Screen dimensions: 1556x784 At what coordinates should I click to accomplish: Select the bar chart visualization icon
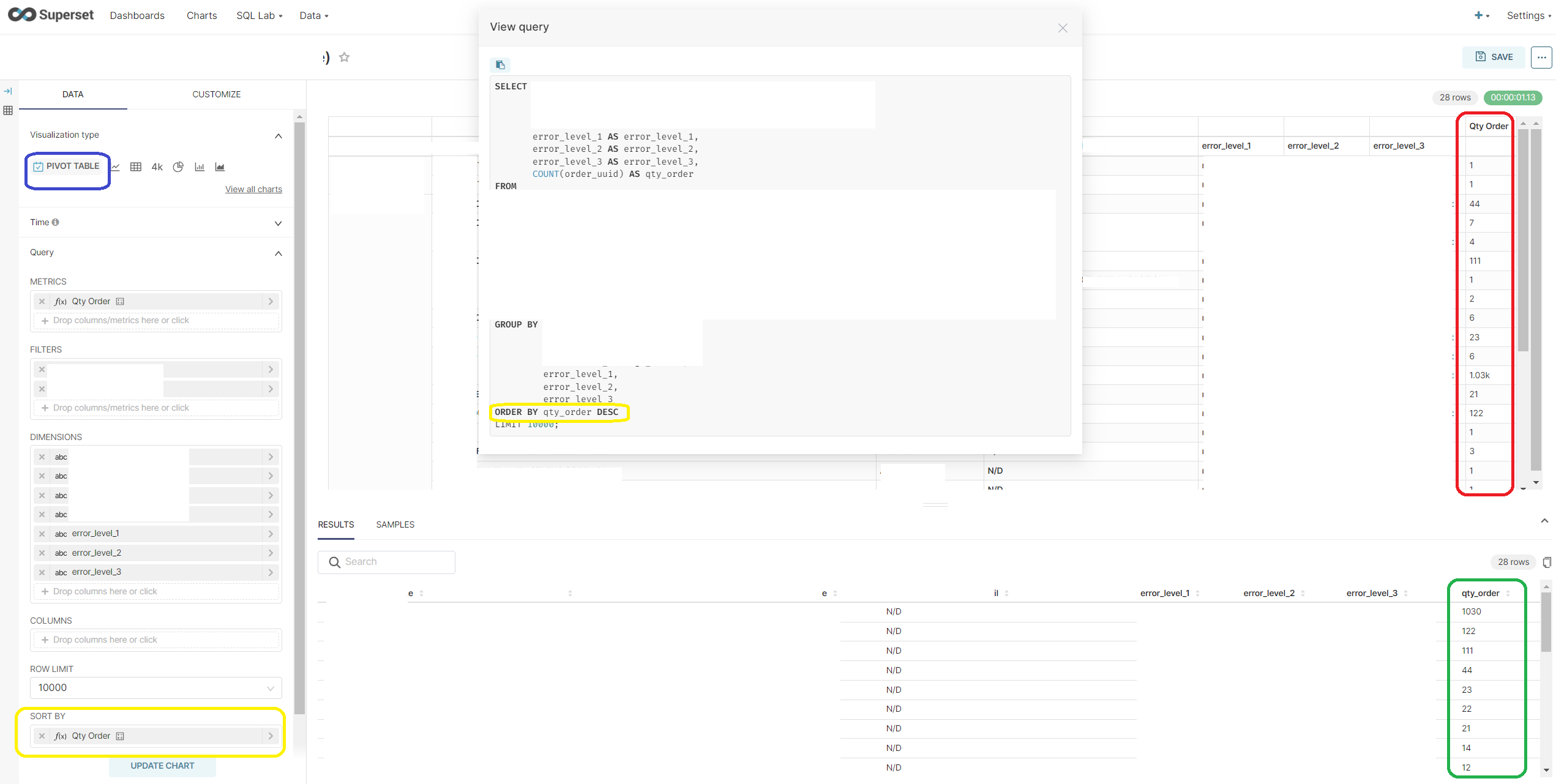click(199, 167)
